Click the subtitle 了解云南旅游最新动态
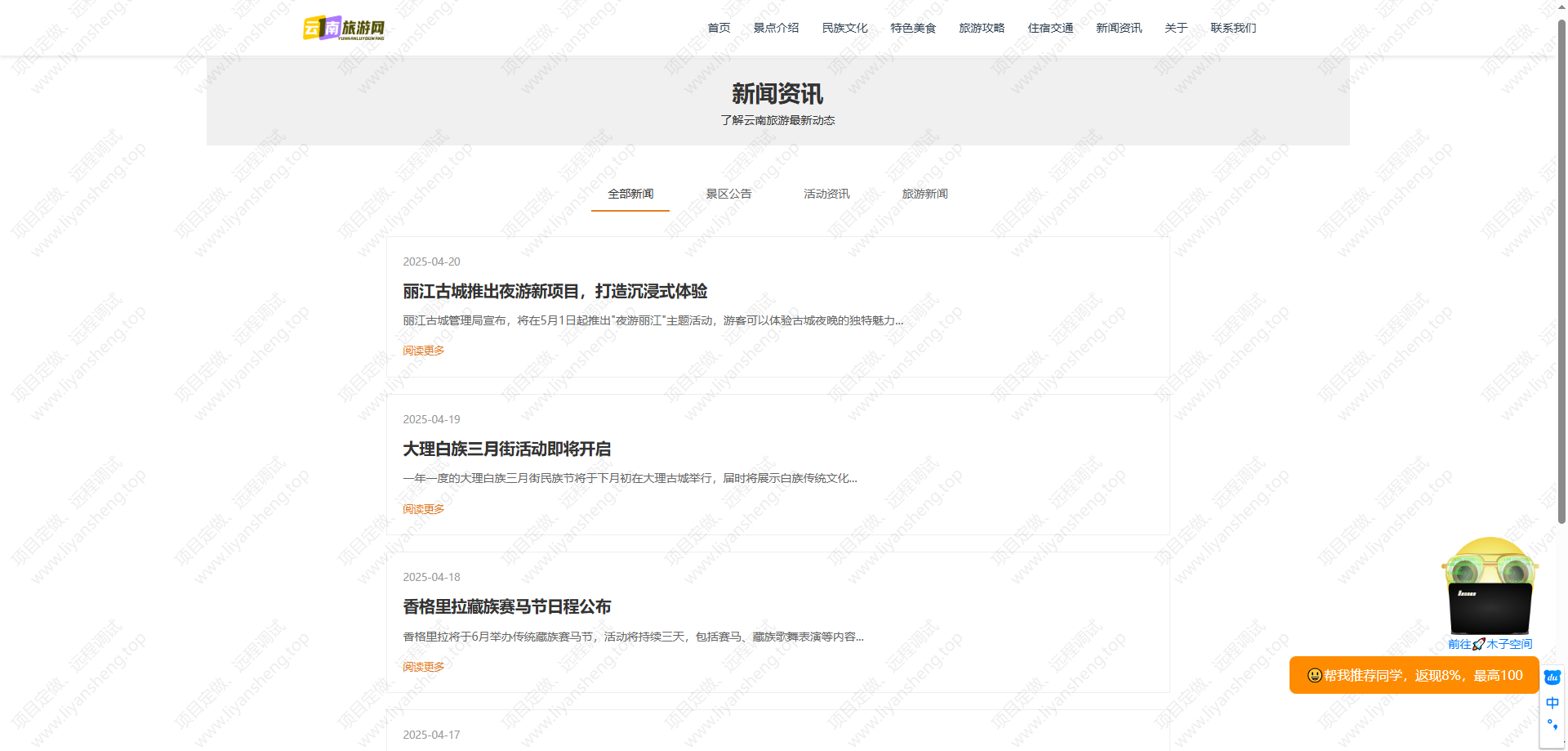Image resolution: width=1568 pixels, height=751 pixels. pos(777,120)
